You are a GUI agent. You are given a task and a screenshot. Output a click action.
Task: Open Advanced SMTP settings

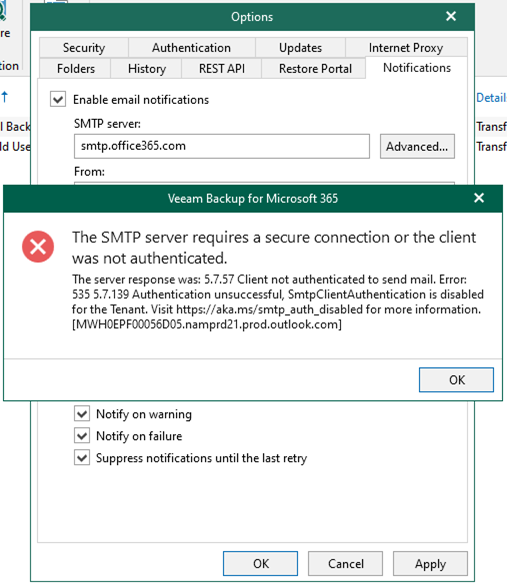click(417, 146)
